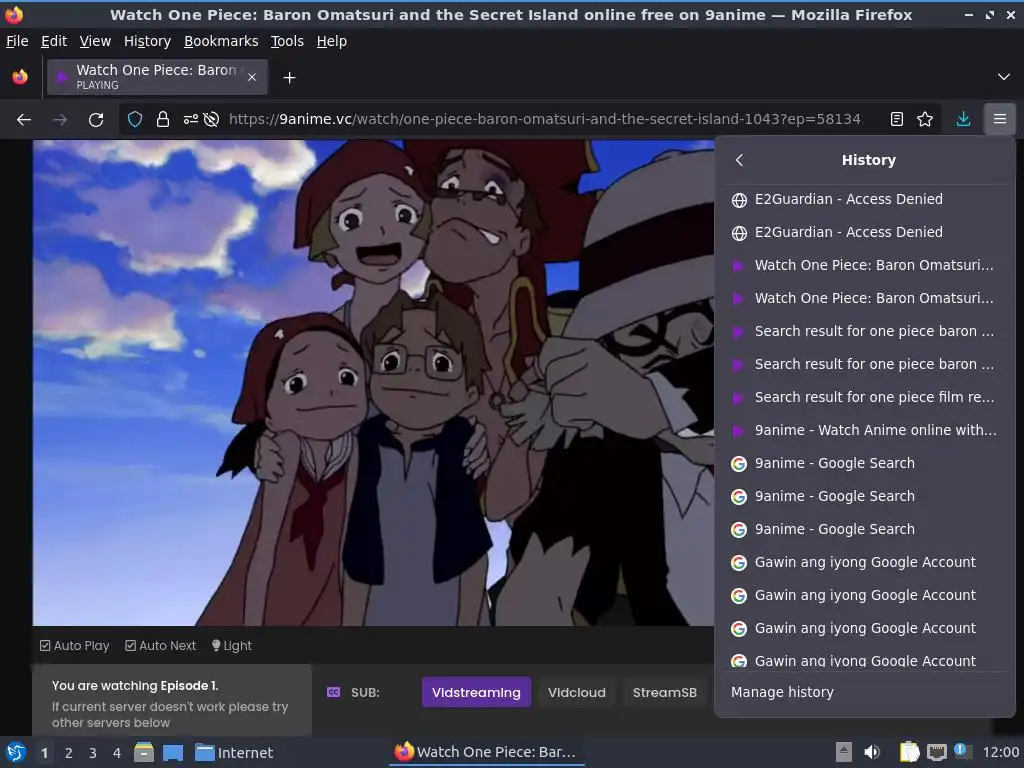Open second Watch One Piece: Baron Omatsuri history entry

click(865, 298)
